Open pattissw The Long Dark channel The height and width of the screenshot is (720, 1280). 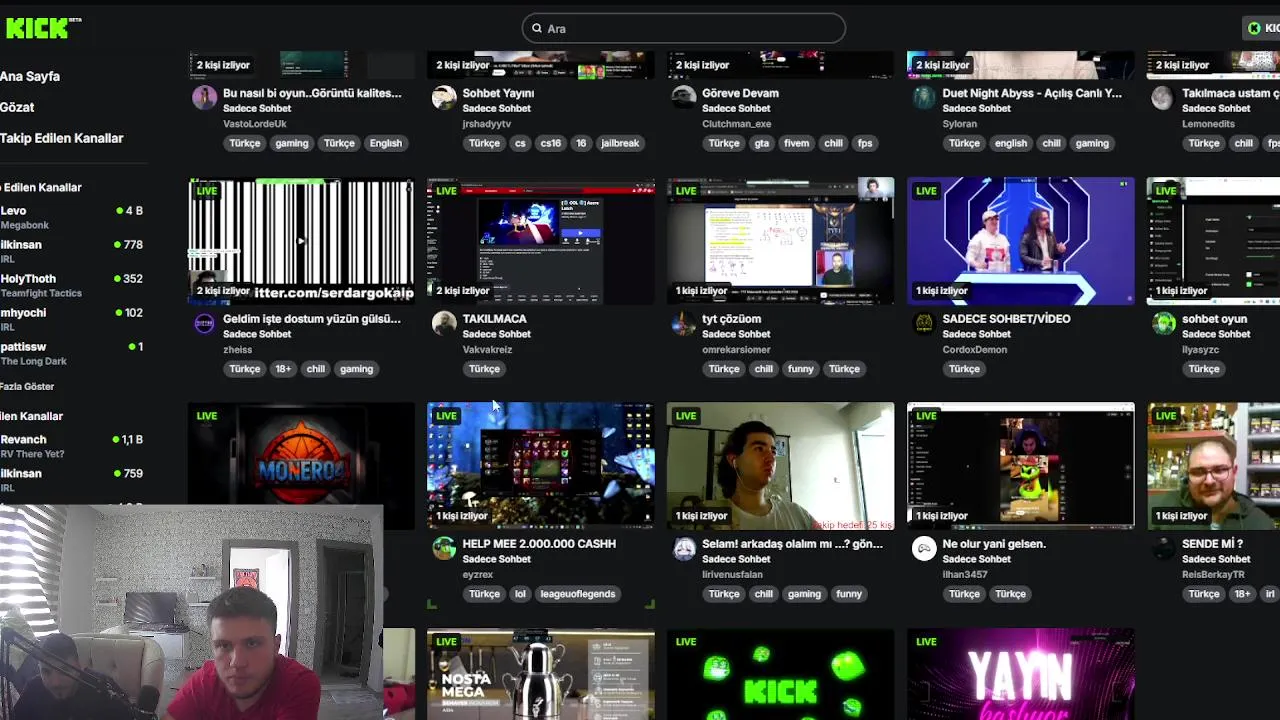tap(72, 353)
